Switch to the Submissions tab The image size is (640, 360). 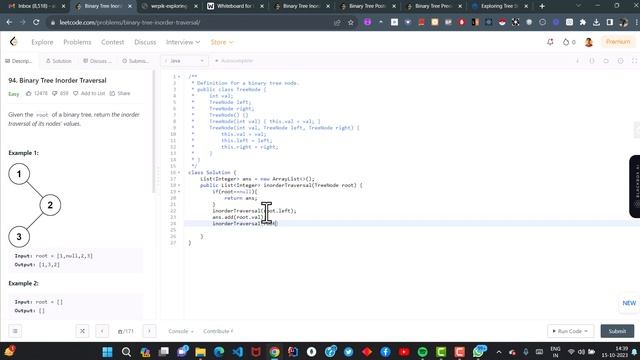point(136,61)
